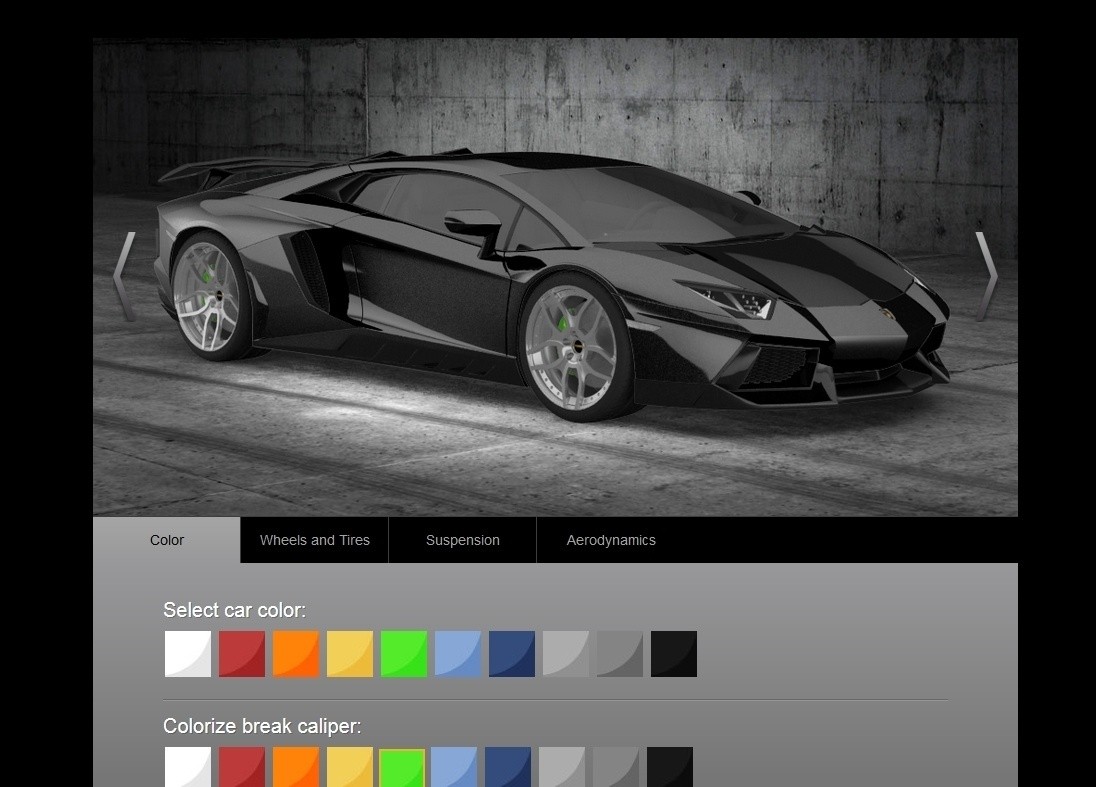Open the Suspension tab
The image size is (1096, 787).
pyautogui.click(x=463, y=540)
